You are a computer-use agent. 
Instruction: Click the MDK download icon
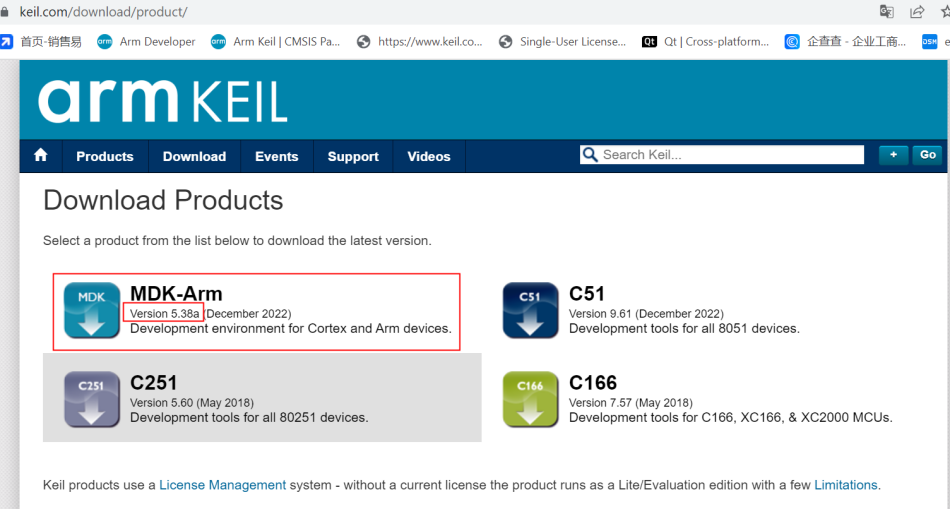click(92, 310)
